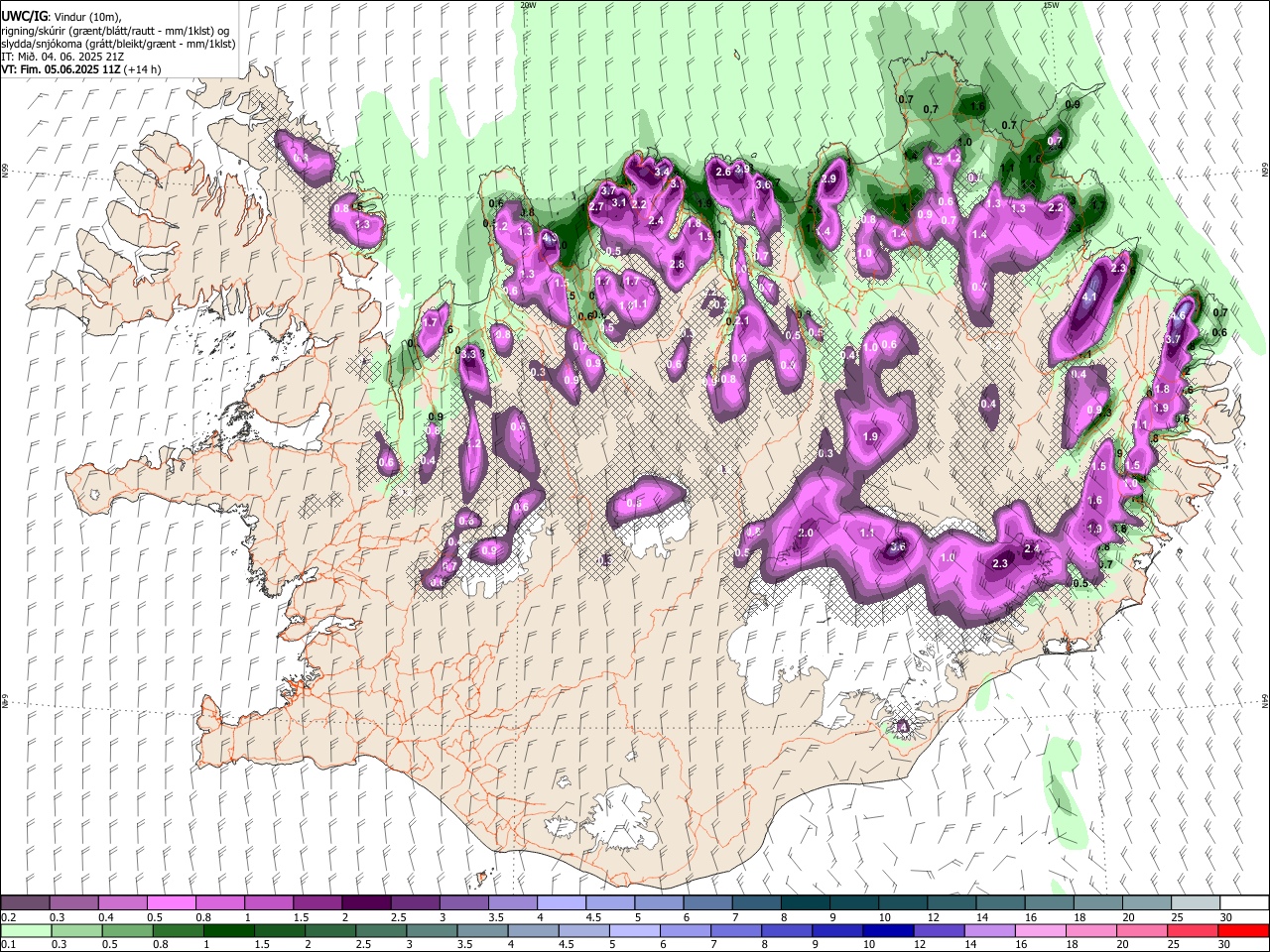
Task: Click the '4.6' snowfall value on the east coast
Action: click(1180, 315)
